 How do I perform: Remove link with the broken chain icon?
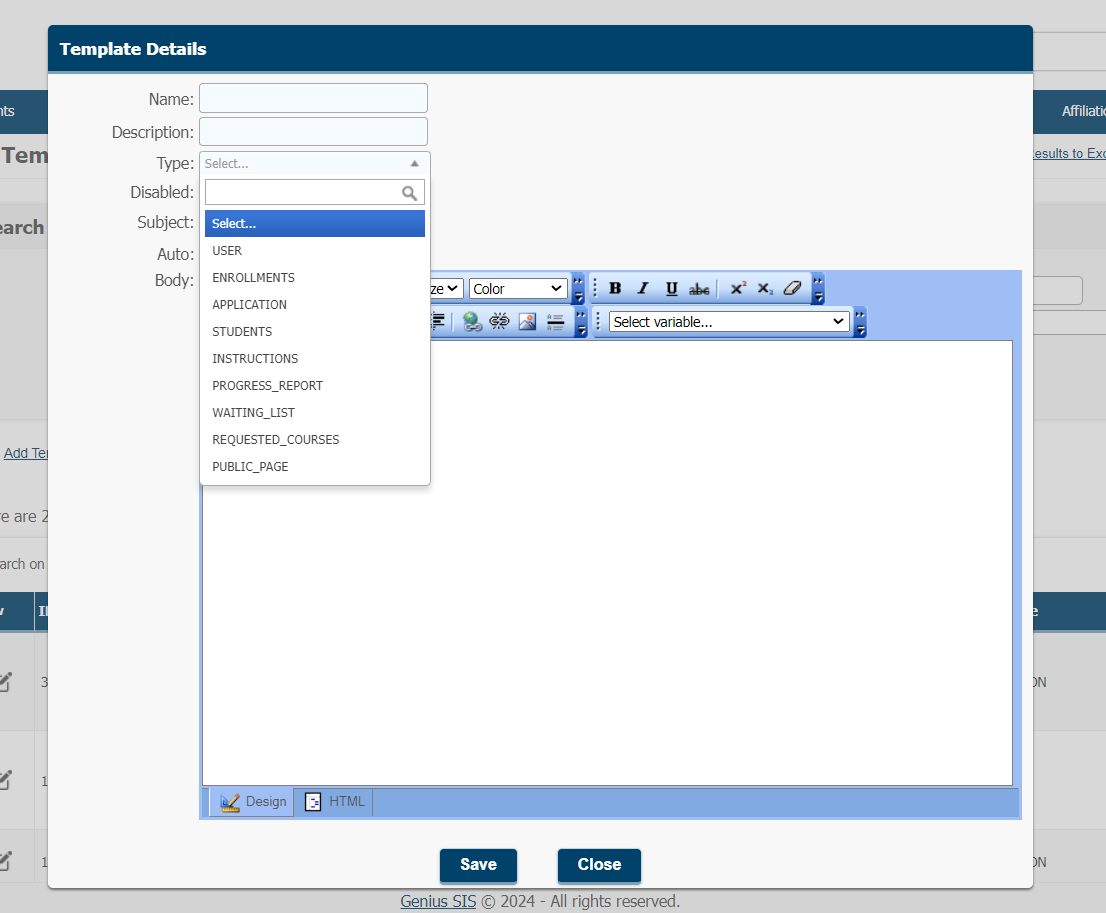click(x=499, y=322)
